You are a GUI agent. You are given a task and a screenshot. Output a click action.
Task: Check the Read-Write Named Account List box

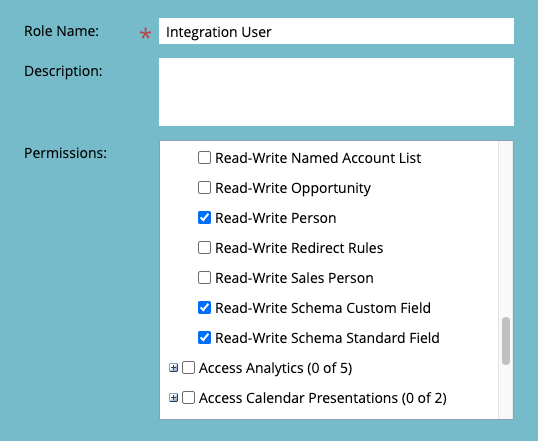(204, 158)
